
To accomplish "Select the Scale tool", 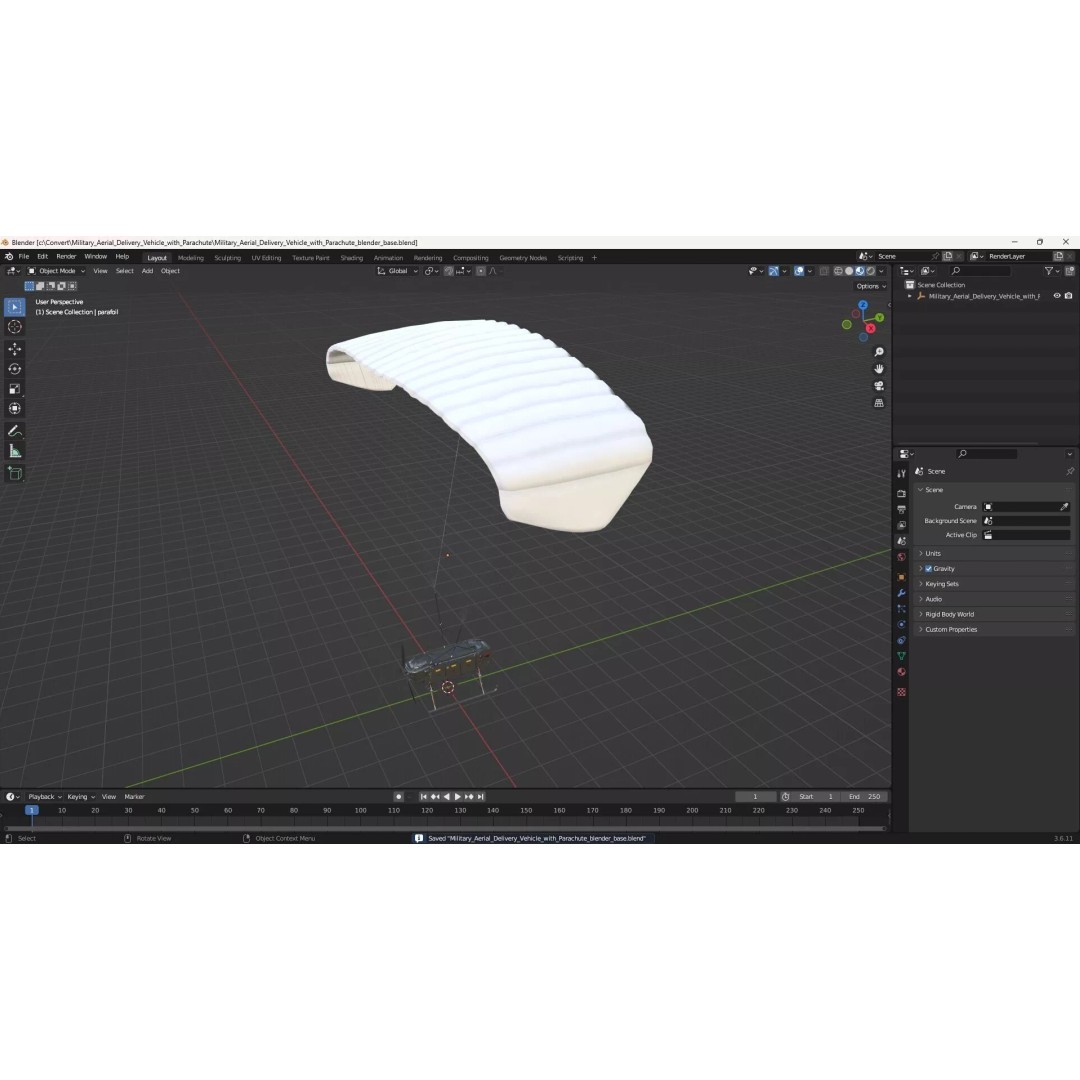I will point(14,389).
